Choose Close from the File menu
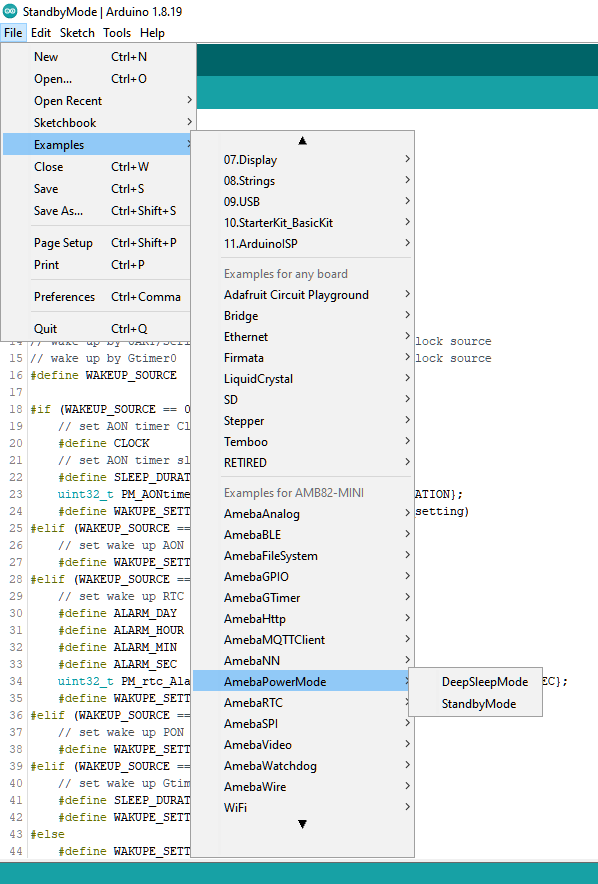This screenshot has height=884, width=598. coord(99,167)
